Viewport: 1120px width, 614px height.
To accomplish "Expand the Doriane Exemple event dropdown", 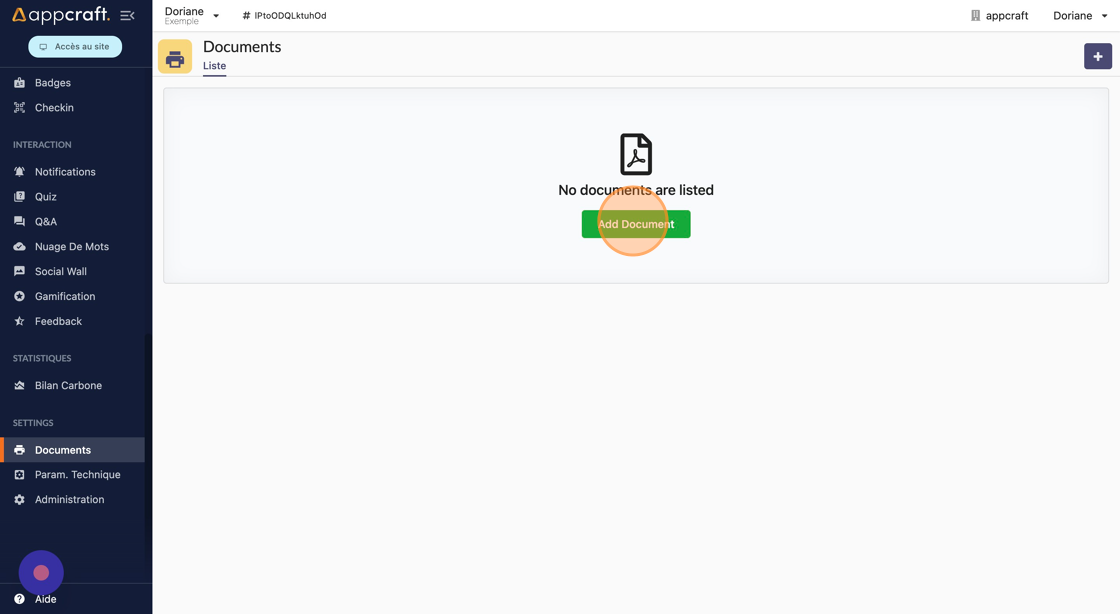I will 192,16.
